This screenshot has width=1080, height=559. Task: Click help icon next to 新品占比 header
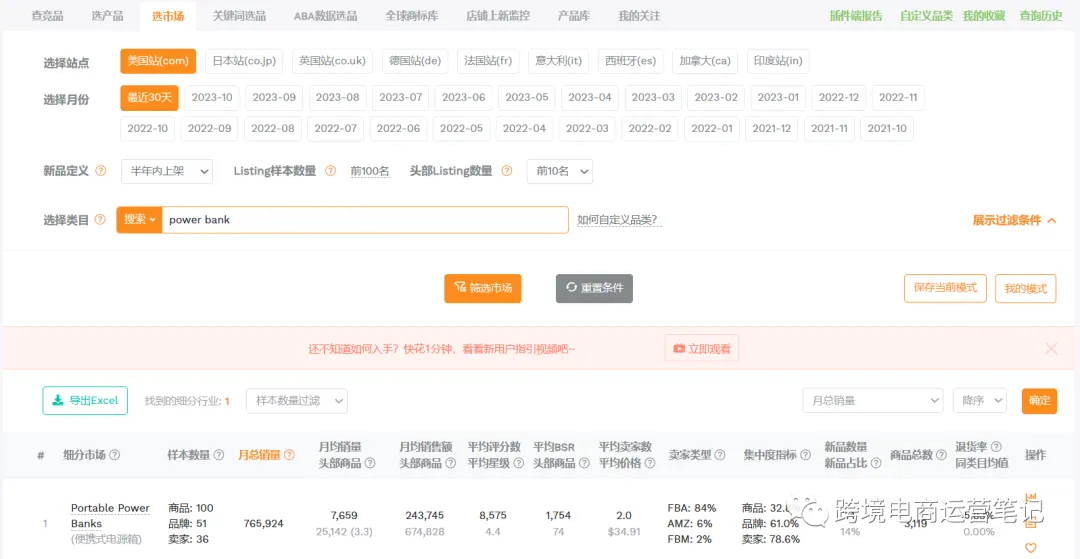pos(876,463)
